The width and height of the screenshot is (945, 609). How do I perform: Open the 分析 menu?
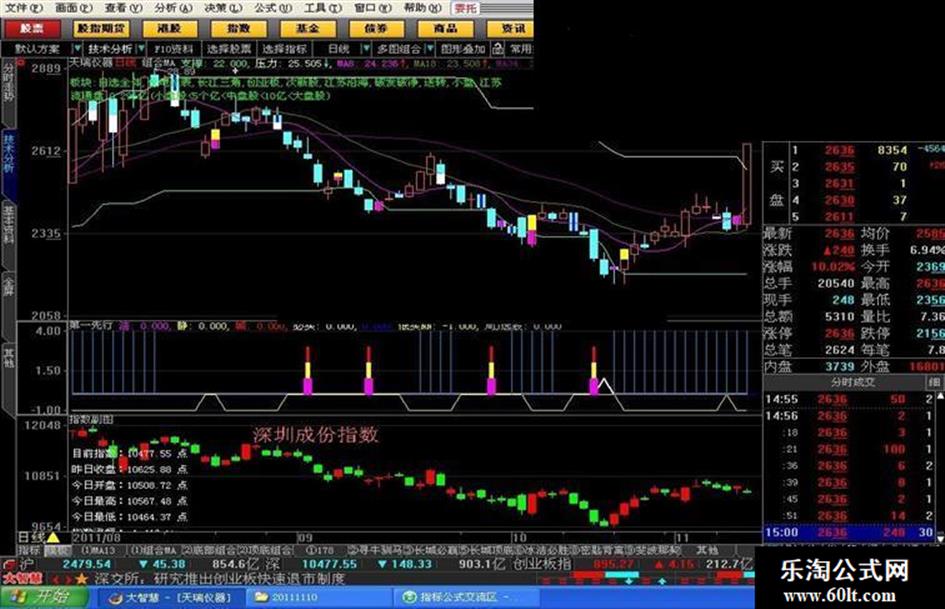tap(173, 8)
